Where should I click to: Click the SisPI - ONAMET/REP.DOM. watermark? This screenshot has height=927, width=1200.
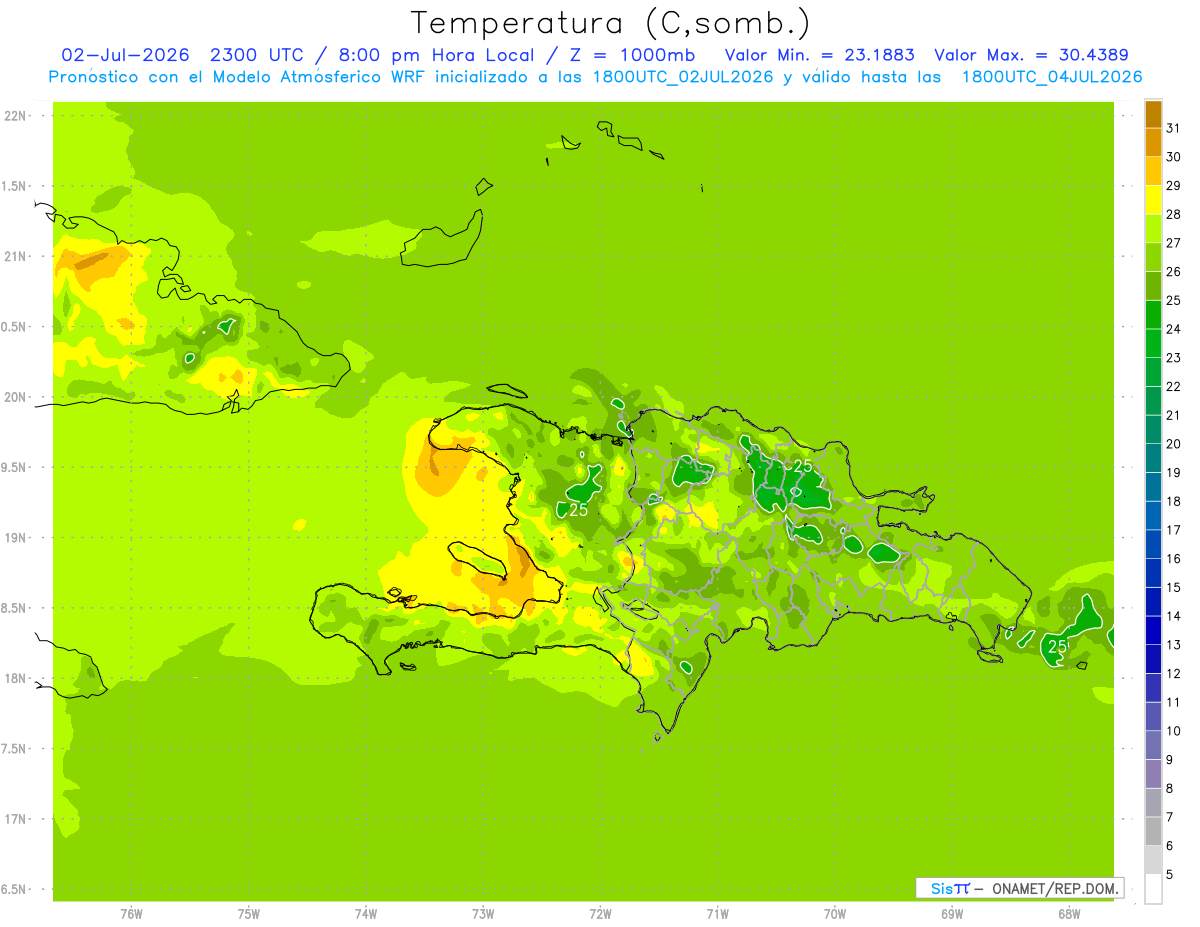point(1019,888)
